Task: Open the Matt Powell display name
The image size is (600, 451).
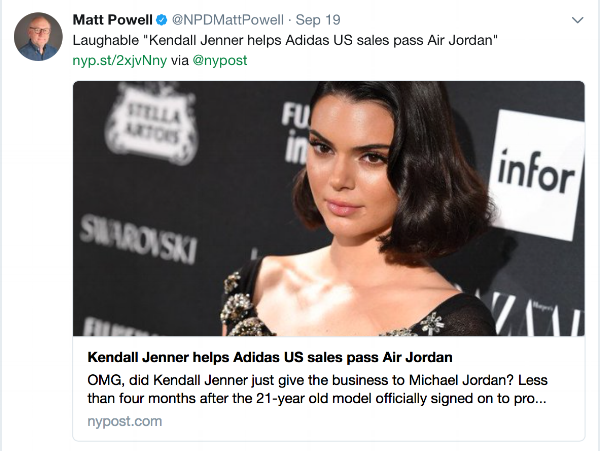Action: (112, 20)
